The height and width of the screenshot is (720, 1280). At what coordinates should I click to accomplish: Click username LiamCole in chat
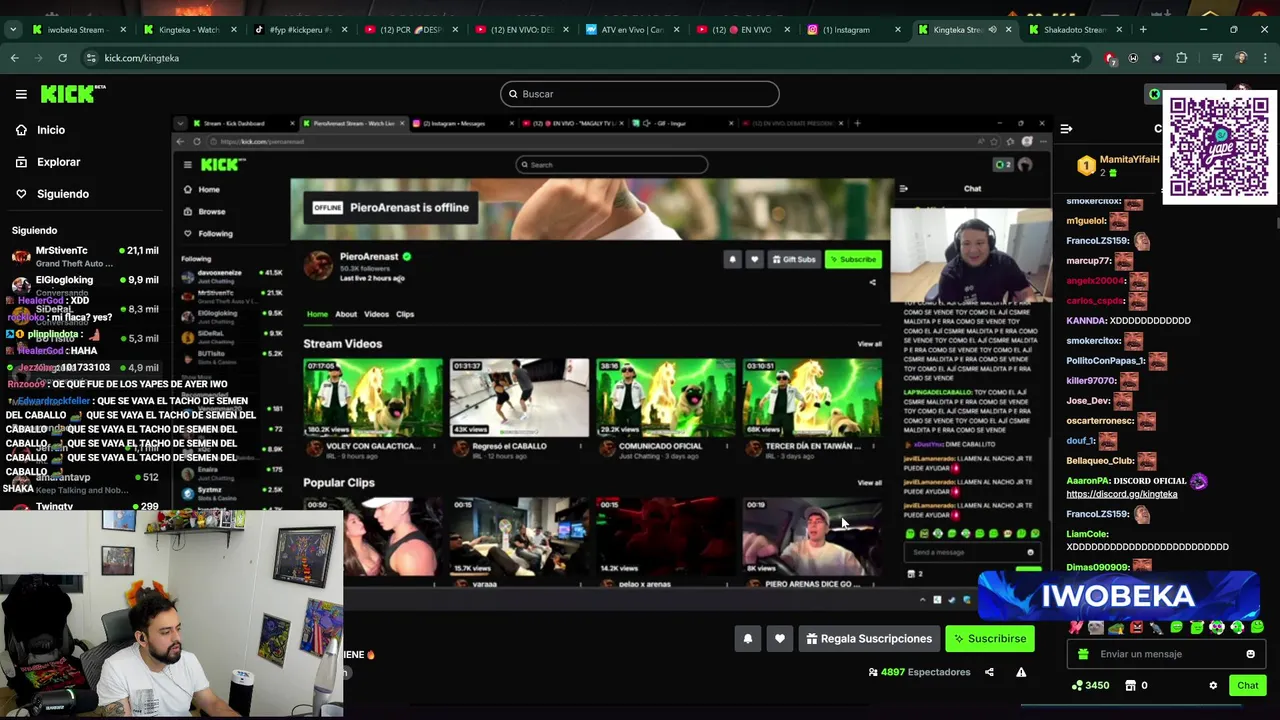click(1087, 535)
